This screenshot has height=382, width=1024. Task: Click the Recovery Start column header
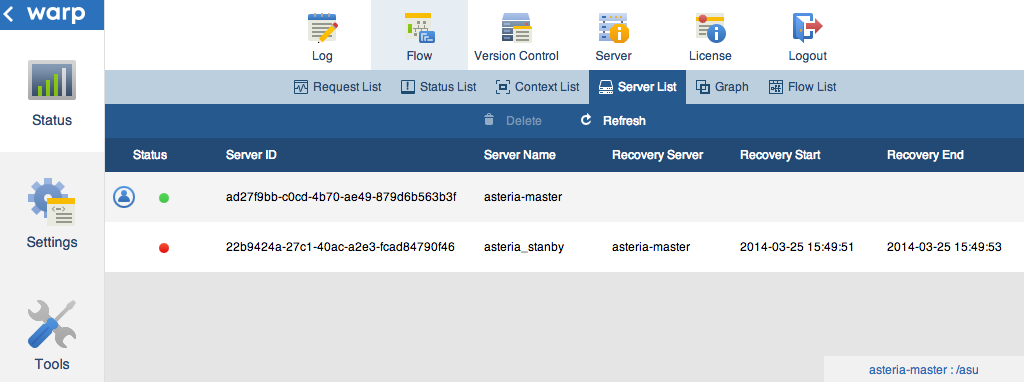780,155
